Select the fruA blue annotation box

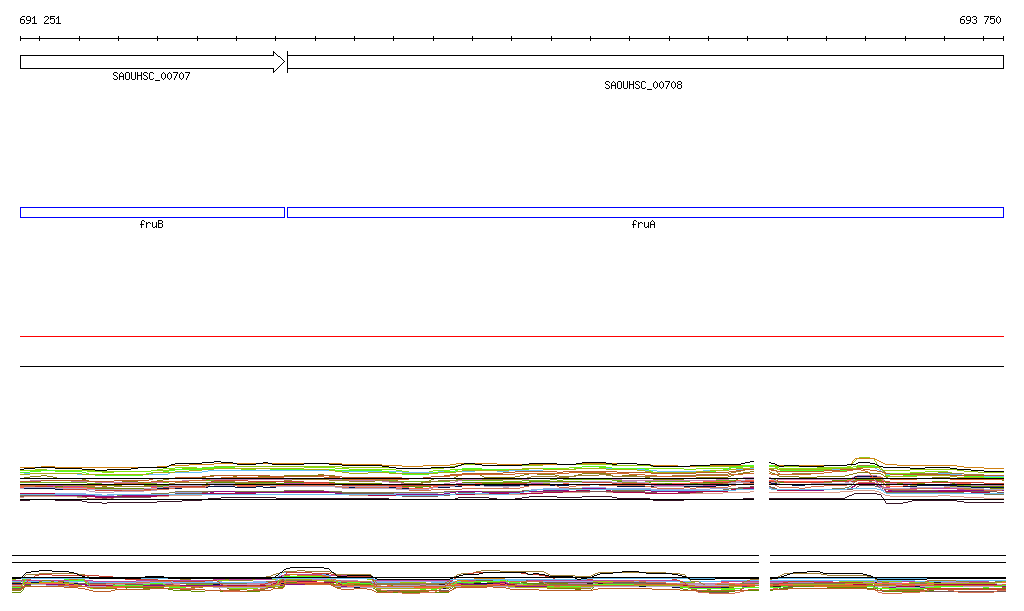645,212
